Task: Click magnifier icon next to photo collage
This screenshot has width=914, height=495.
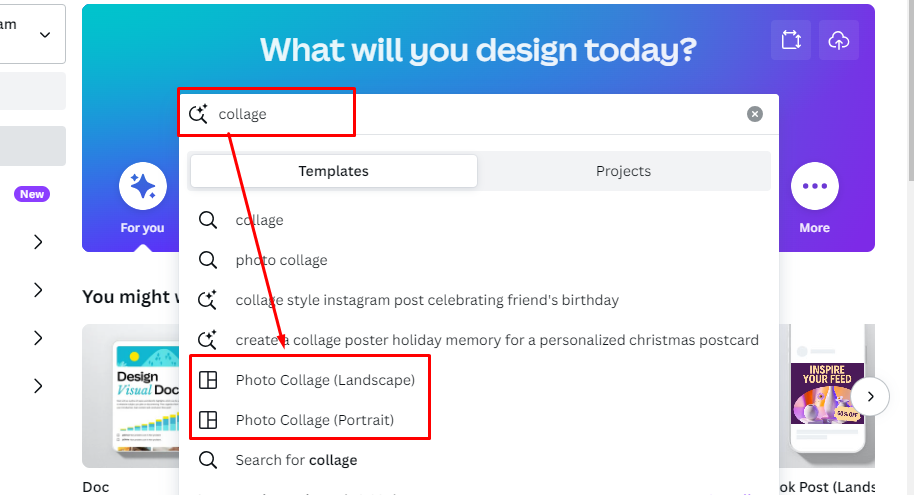Action: (x=208, y=260)
